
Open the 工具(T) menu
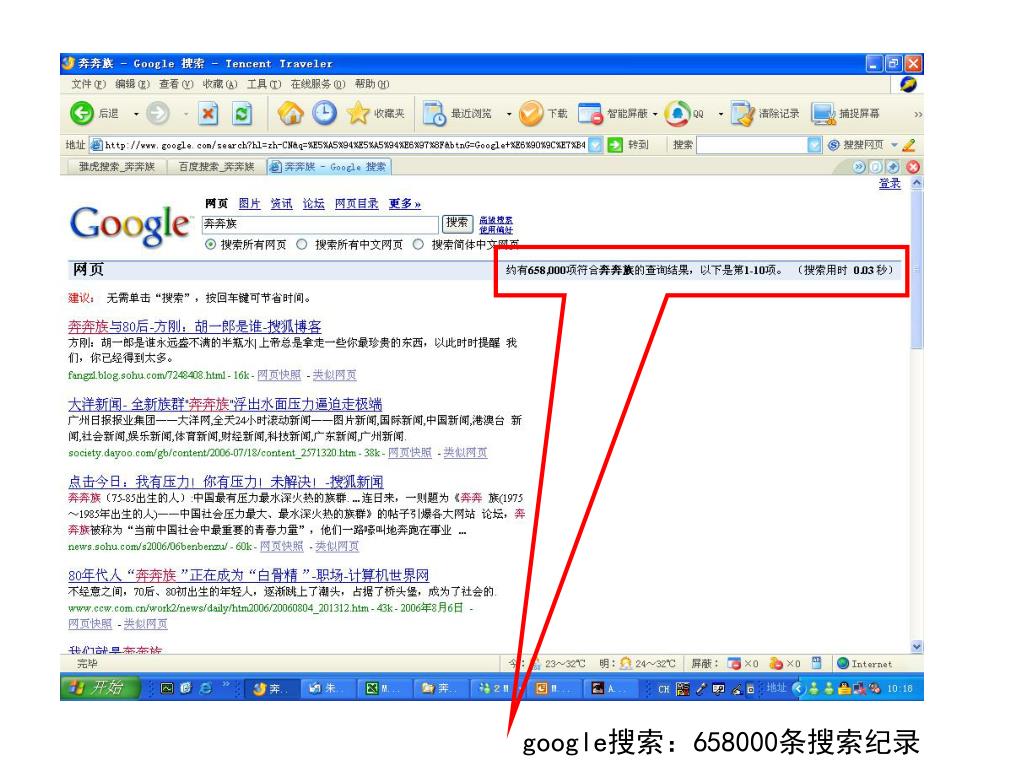[264, 84]
